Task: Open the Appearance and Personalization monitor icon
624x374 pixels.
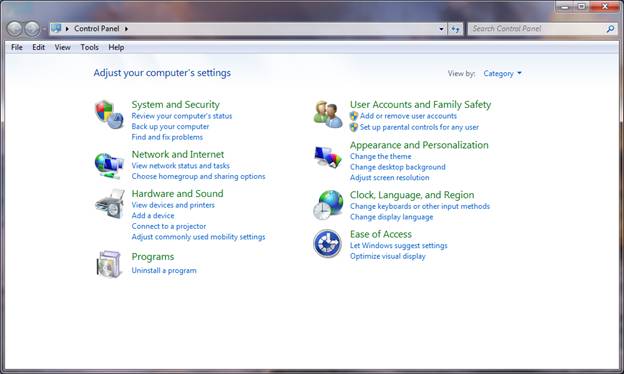Action: point(328,157)
